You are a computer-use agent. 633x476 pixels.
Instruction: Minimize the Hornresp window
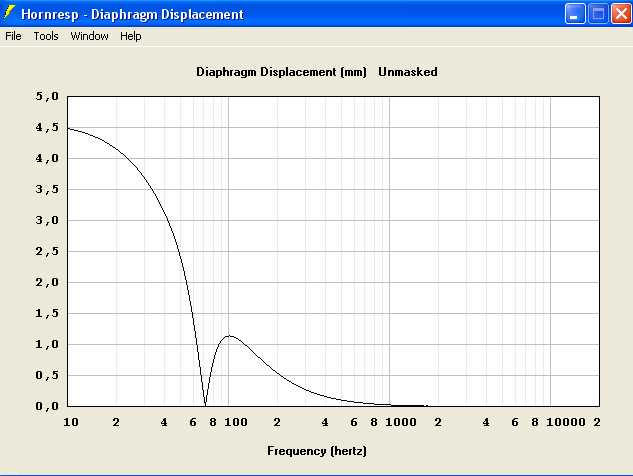point(575,14)
